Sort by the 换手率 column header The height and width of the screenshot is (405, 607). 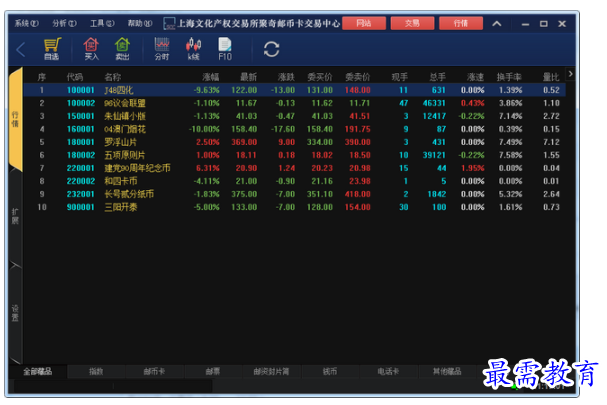coord(509,77)
